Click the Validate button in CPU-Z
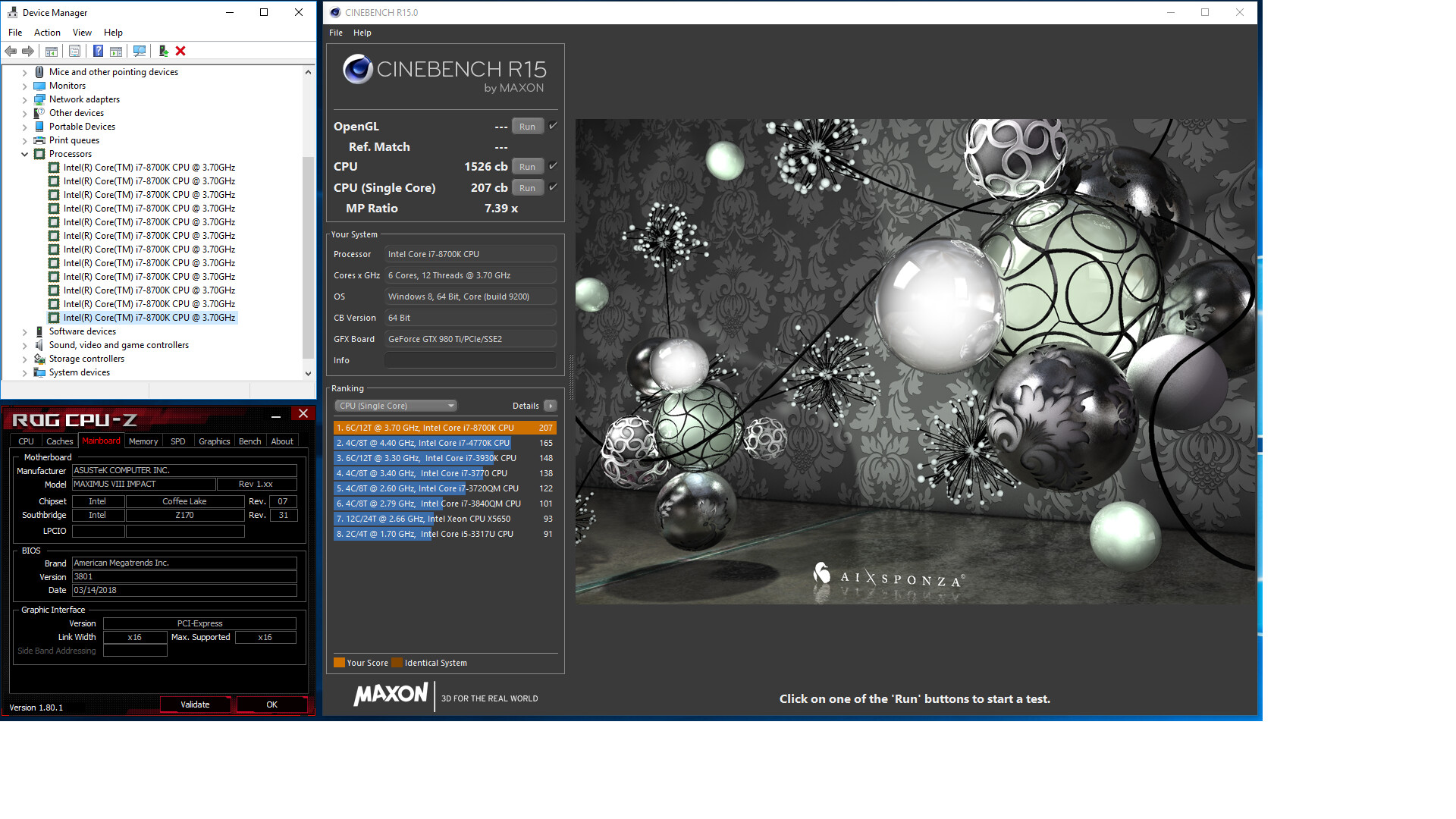This screenshot has width=1456, height=819. tap(195, 704)
